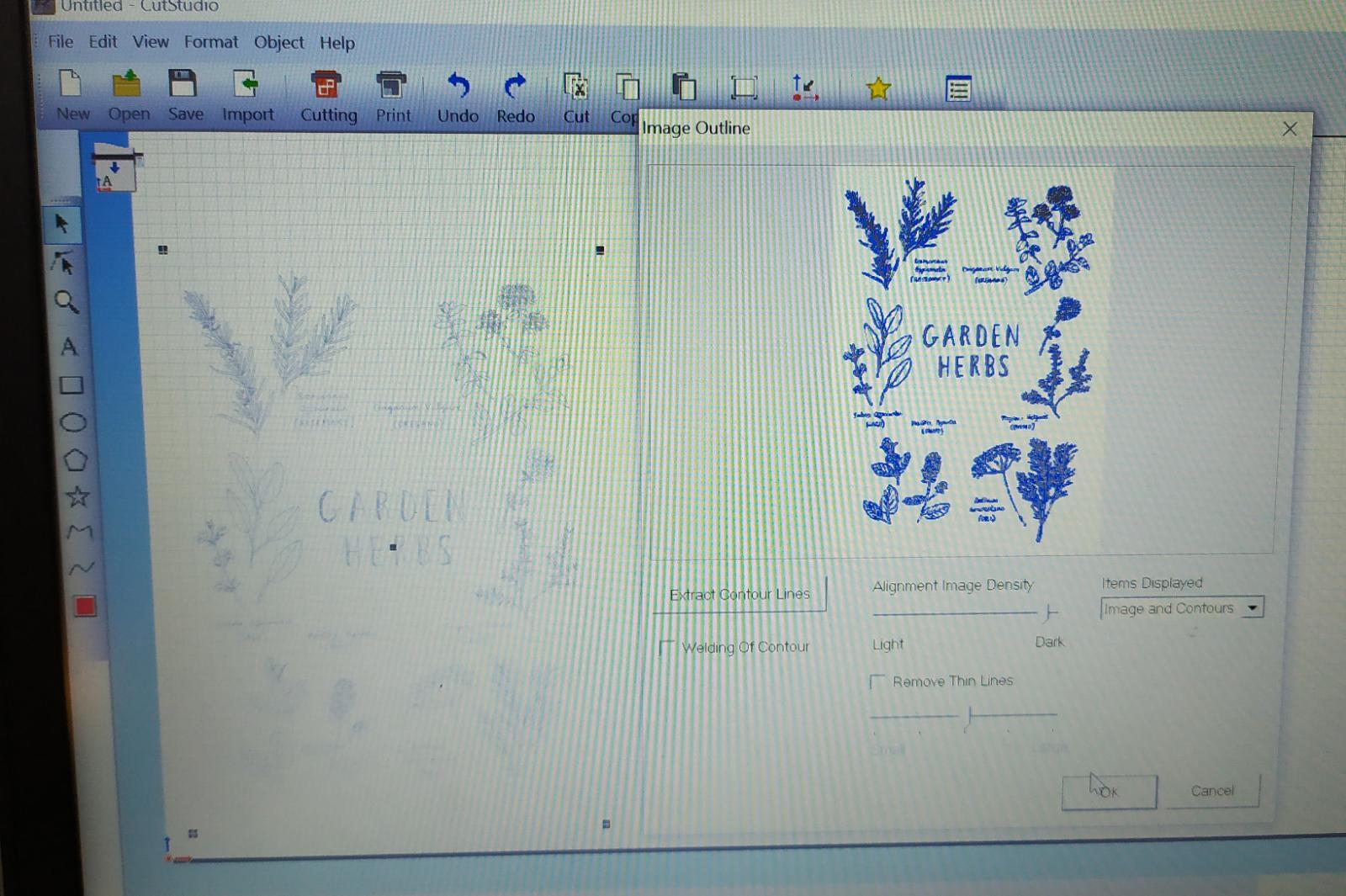Select the node edit tool
The image size is (1346, 896).
pyautogui.click(x=64, y=263)
